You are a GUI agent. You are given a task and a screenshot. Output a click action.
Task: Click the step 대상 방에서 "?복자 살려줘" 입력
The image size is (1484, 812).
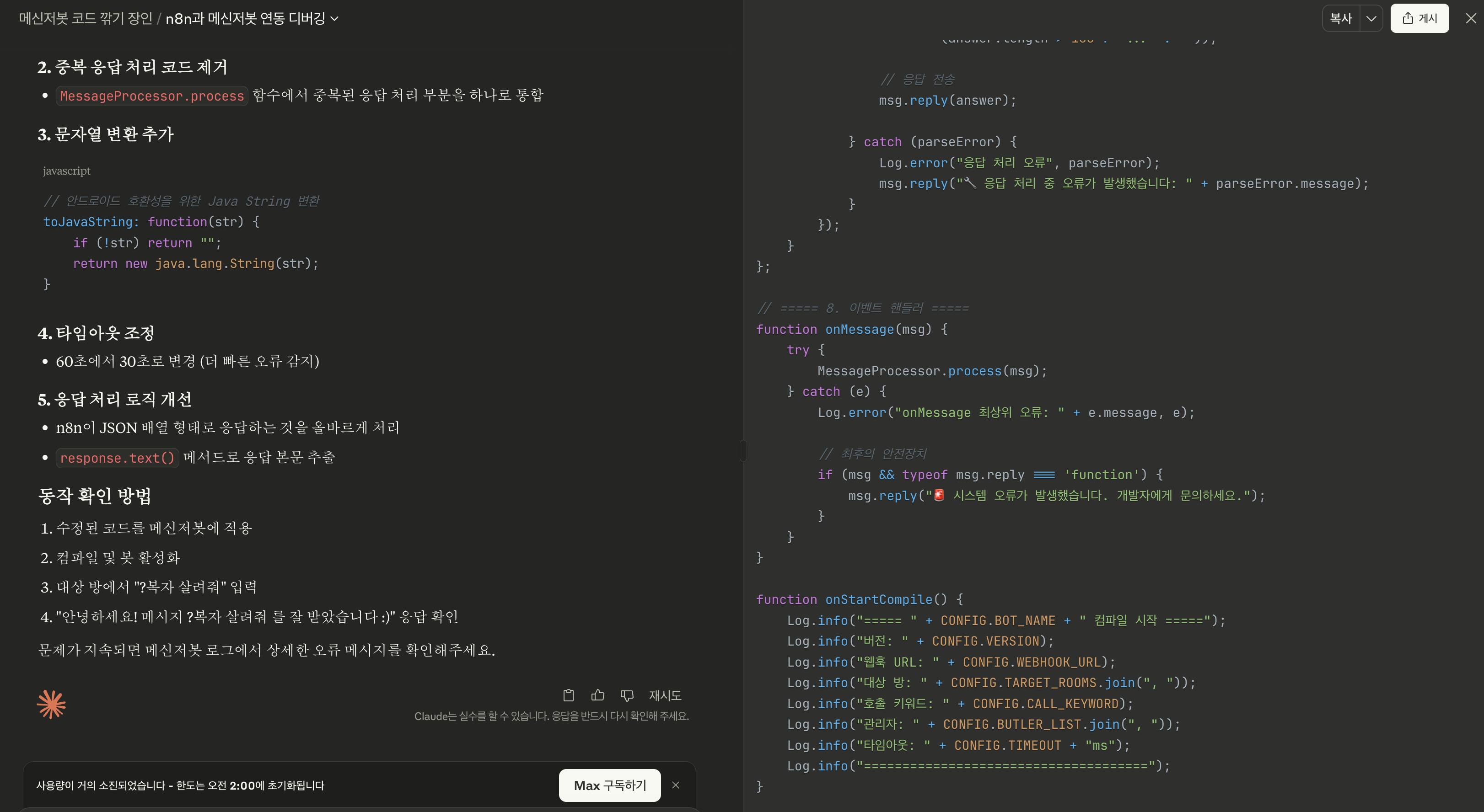tap(156, 587)
